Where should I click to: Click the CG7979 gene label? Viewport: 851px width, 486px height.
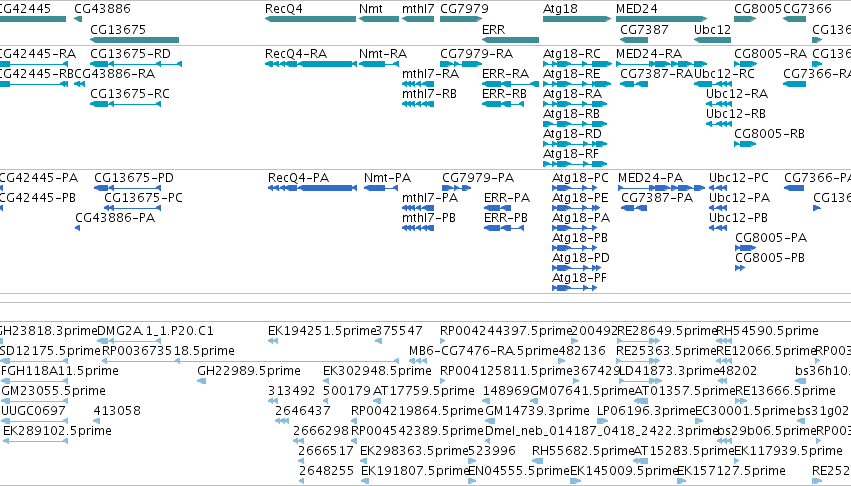(x=465, y=9)
